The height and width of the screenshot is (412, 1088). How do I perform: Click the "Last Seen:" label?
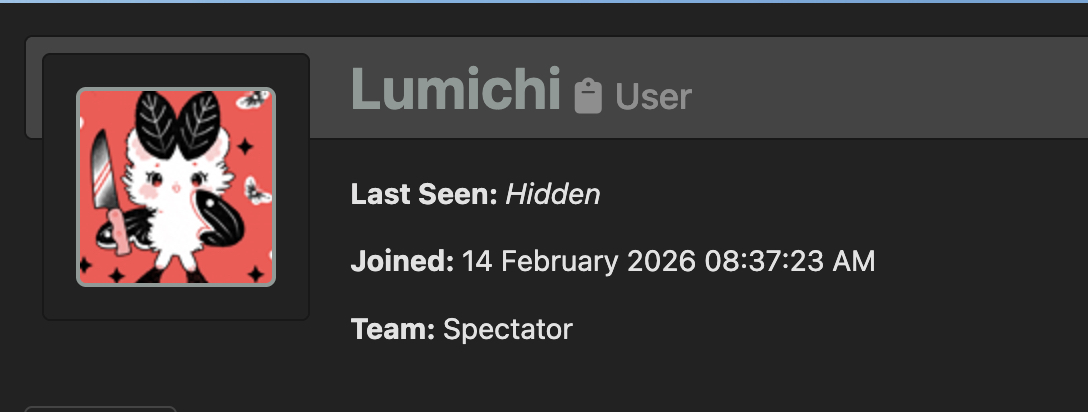coord(424,194)
